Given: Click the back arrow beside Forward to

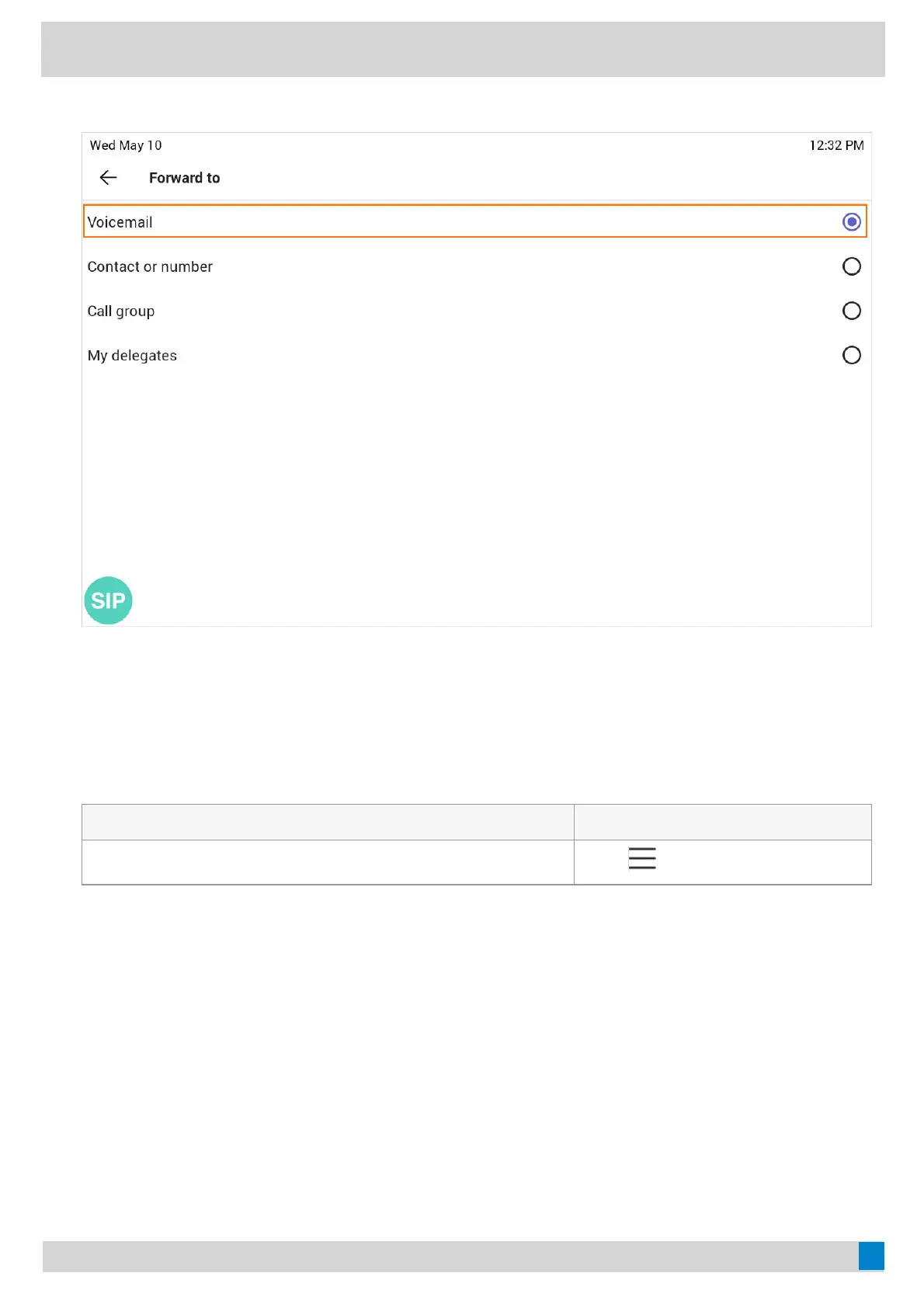Looking at the screenshot, I should (x=109, y=178).
